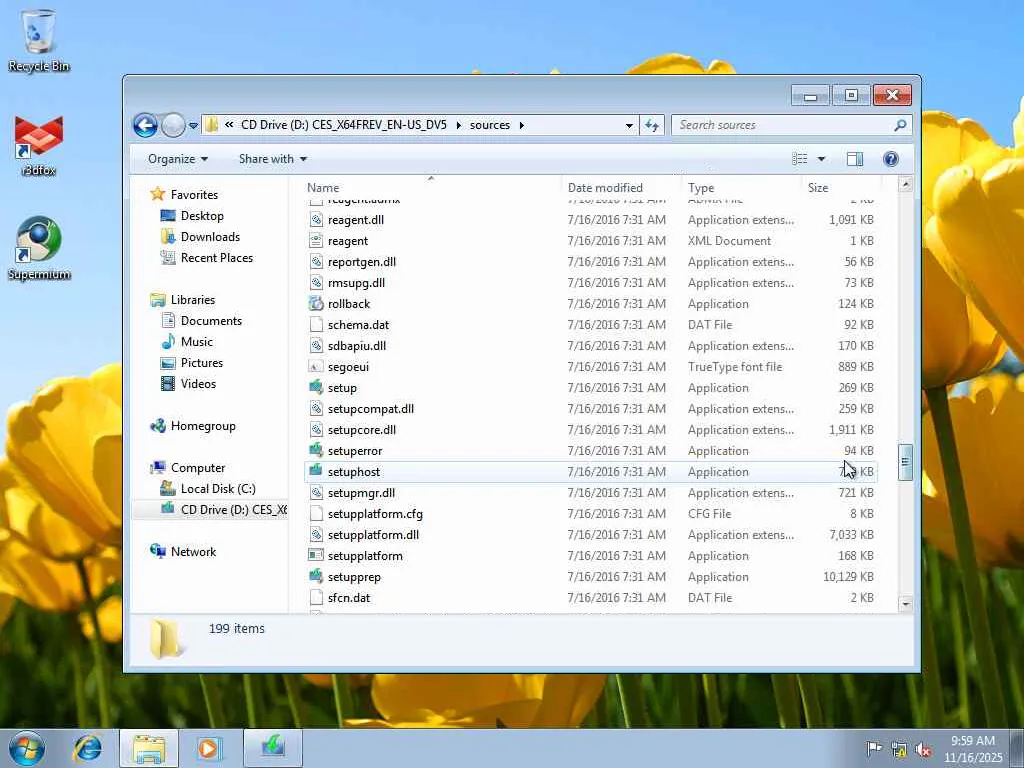This screenshot has height=768, width=1024.
Task: Click the scrollbar down arrow
Action: [x=905, y=604]
